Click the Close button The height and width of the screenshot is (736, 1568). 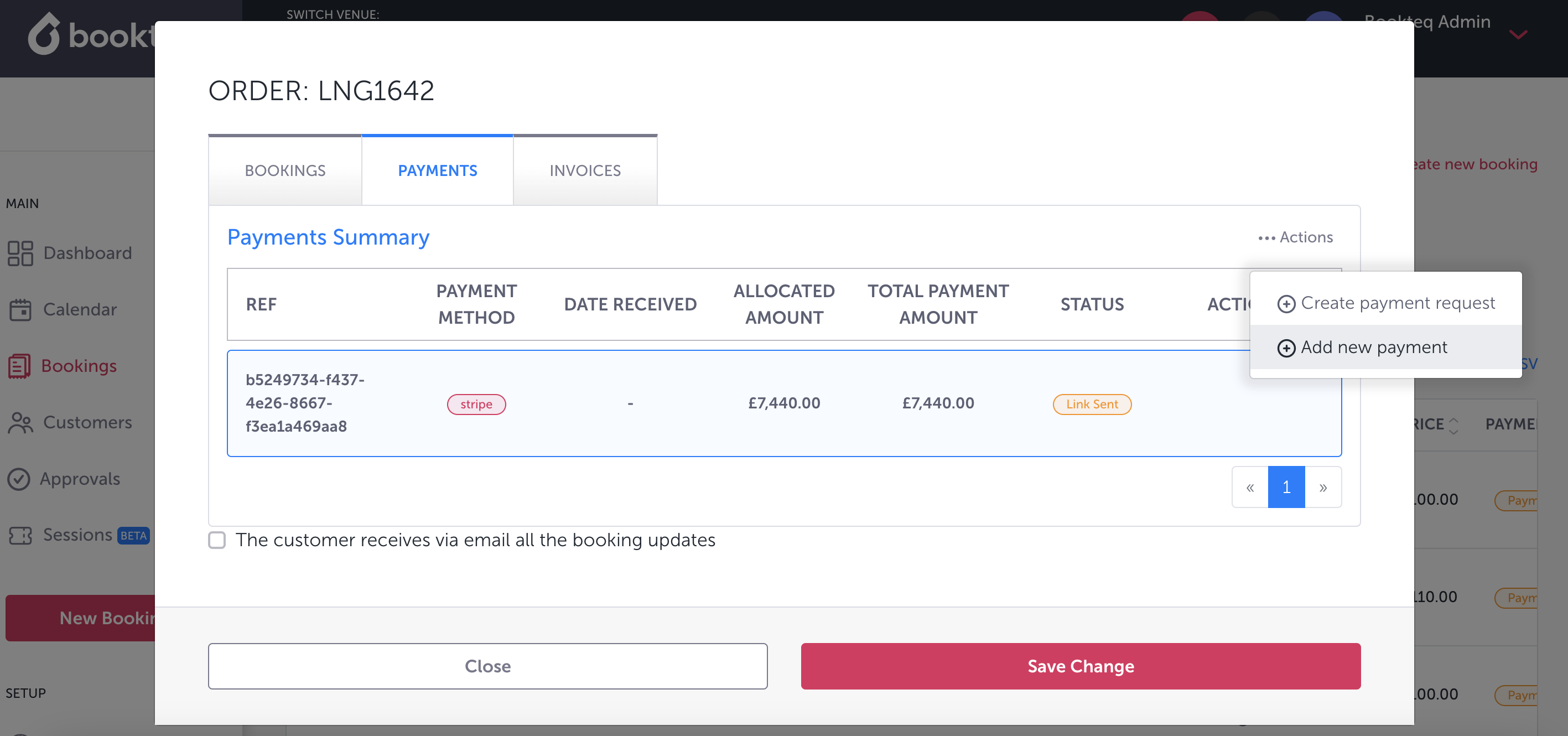(x=487, y=666)
